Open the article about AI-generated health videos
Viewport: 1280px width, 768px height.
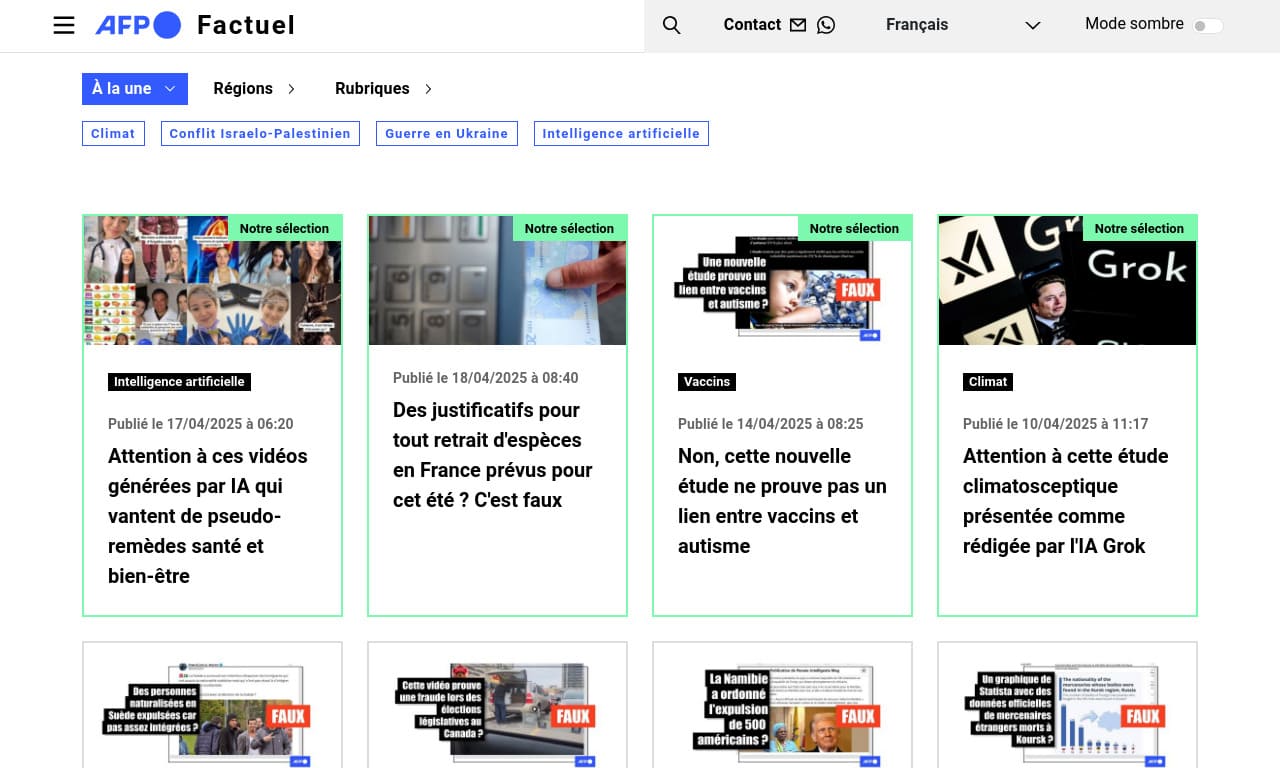click(x=208, y=515)
